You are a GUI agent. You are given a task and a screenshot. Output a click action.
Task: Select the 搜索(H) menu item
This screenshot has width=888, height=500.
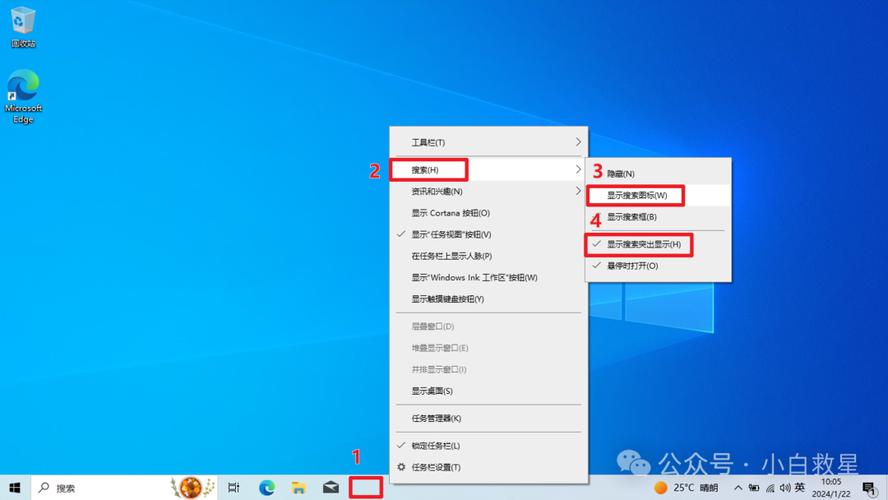489,170
